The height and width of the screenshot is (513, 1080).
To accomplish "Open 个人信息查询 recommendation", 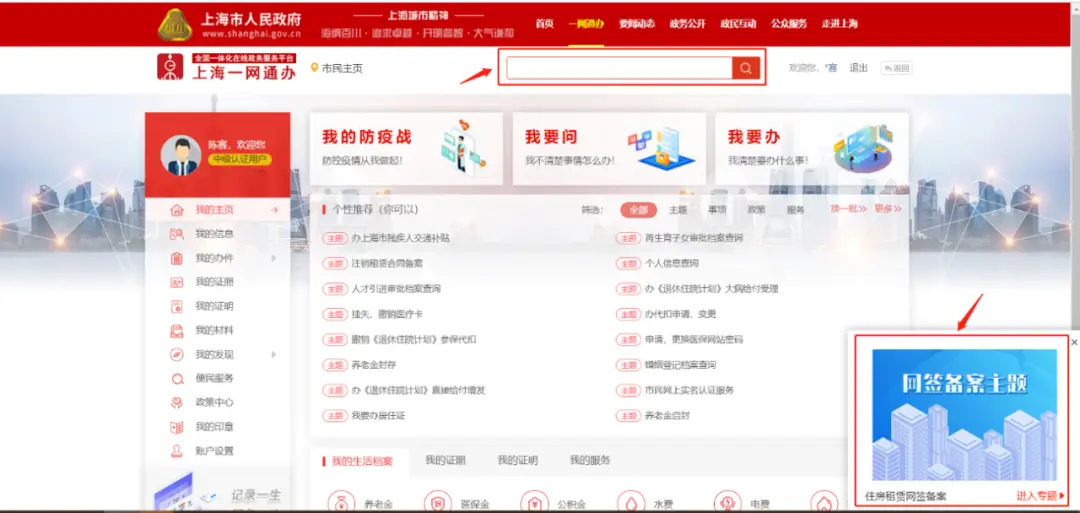I will [x=672, y=263].
